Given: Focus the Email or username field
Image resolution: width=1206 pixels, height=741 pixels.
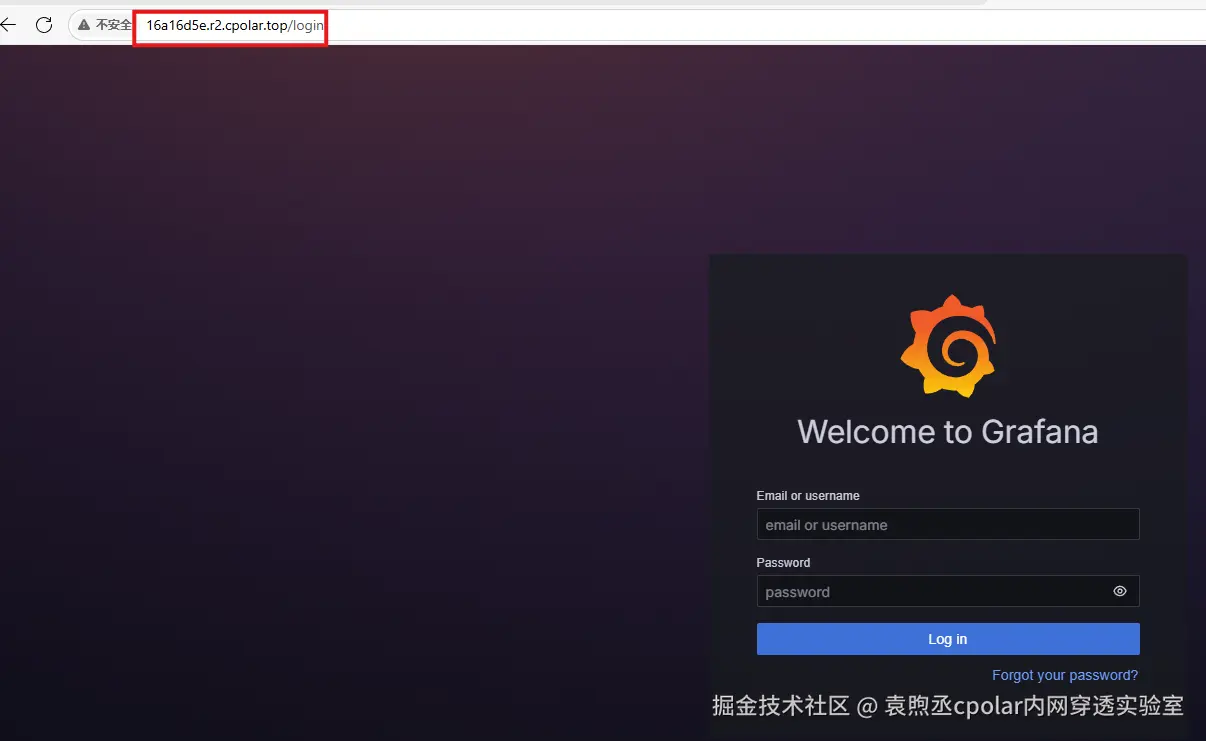Looking at the screenshot, I should 948,525.
